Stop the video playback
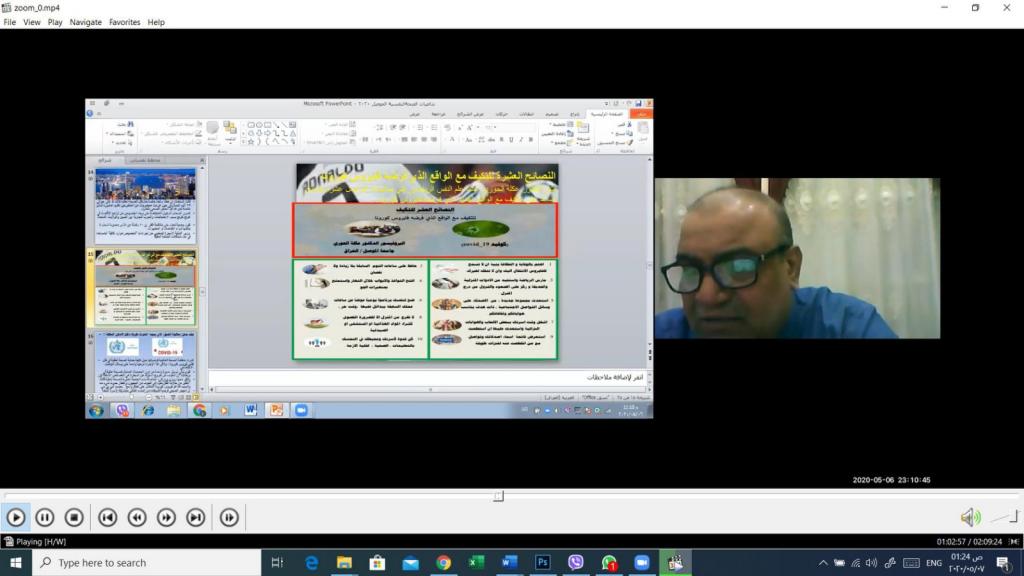 point(74,517)
